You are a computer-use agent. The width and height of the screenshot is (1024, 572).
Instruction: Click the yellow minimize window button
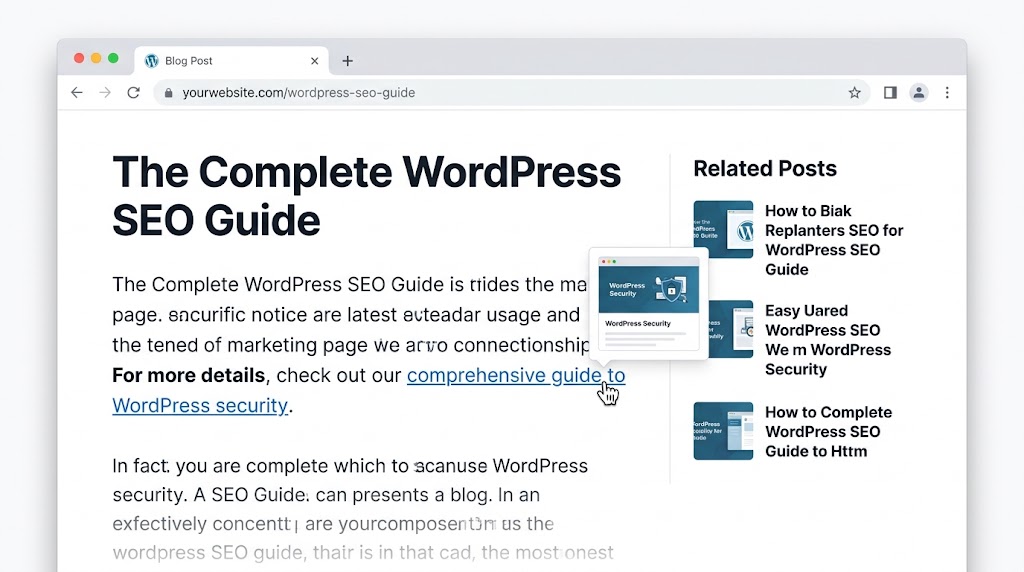pos(96,58)
